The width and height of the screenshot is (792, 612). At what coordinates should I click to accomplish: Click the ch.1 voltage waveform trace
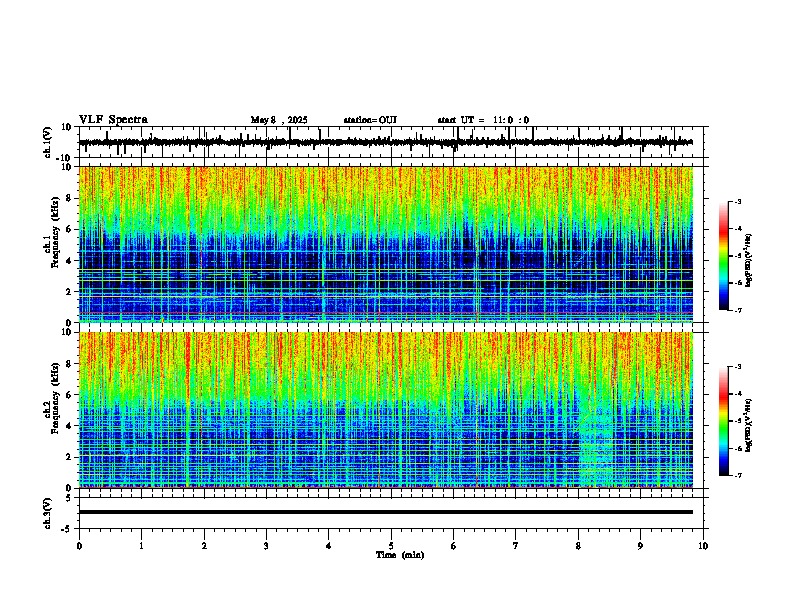tap(386, 142)
